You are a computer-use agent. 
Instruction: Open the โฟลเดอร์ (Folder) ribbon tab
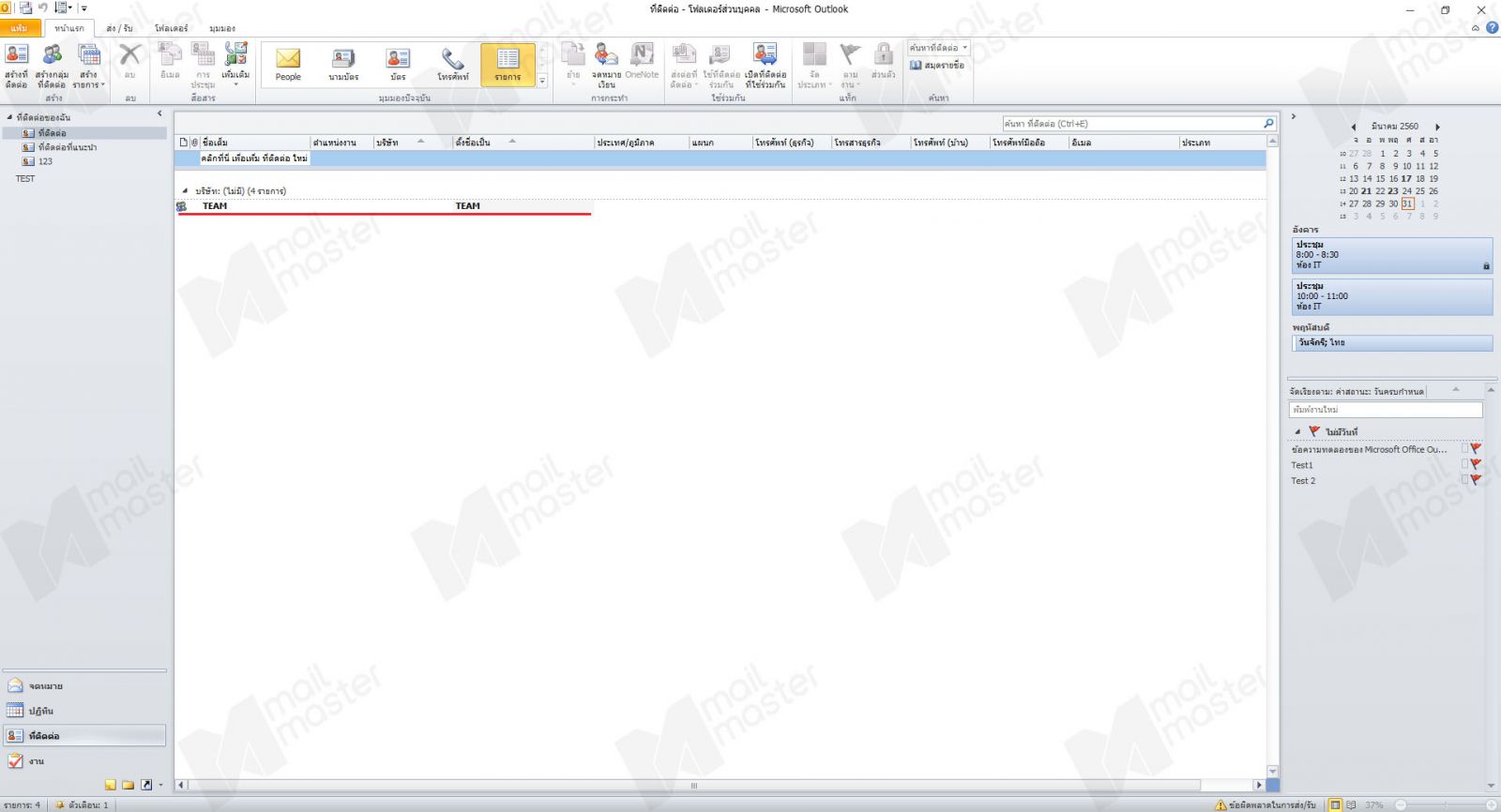pyautogui.click(x=171, y=28)
